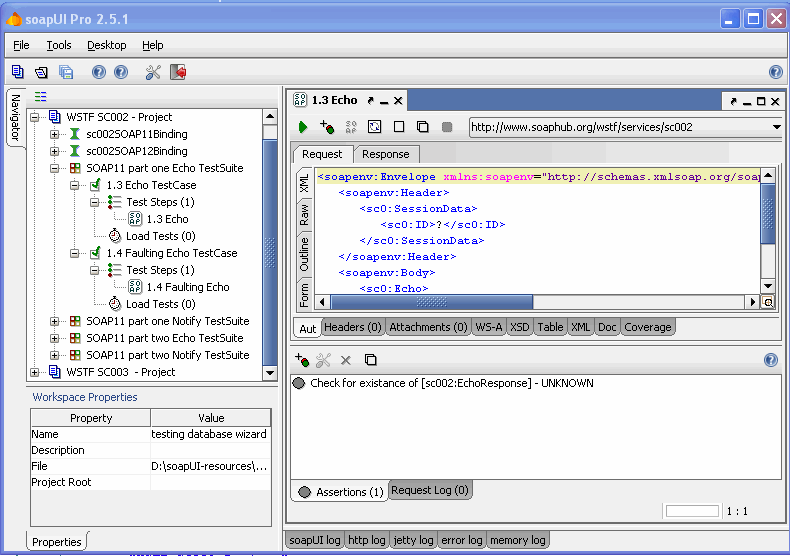The width and height of the screenshot is (790, 556).
Task: Click the Navigator side tab
Action: [x=16, y=117]
